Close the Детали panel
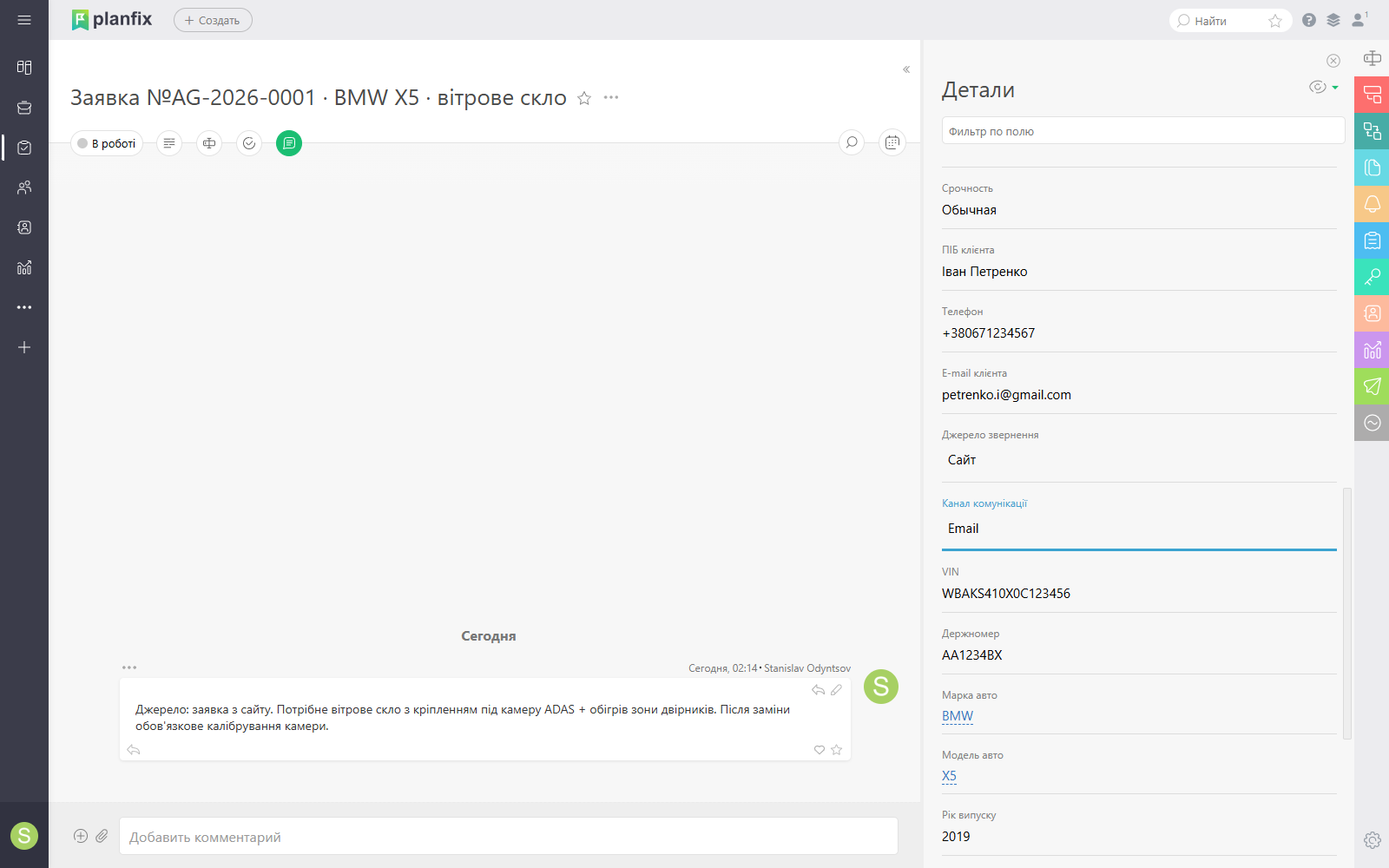 coord(1333,61)
